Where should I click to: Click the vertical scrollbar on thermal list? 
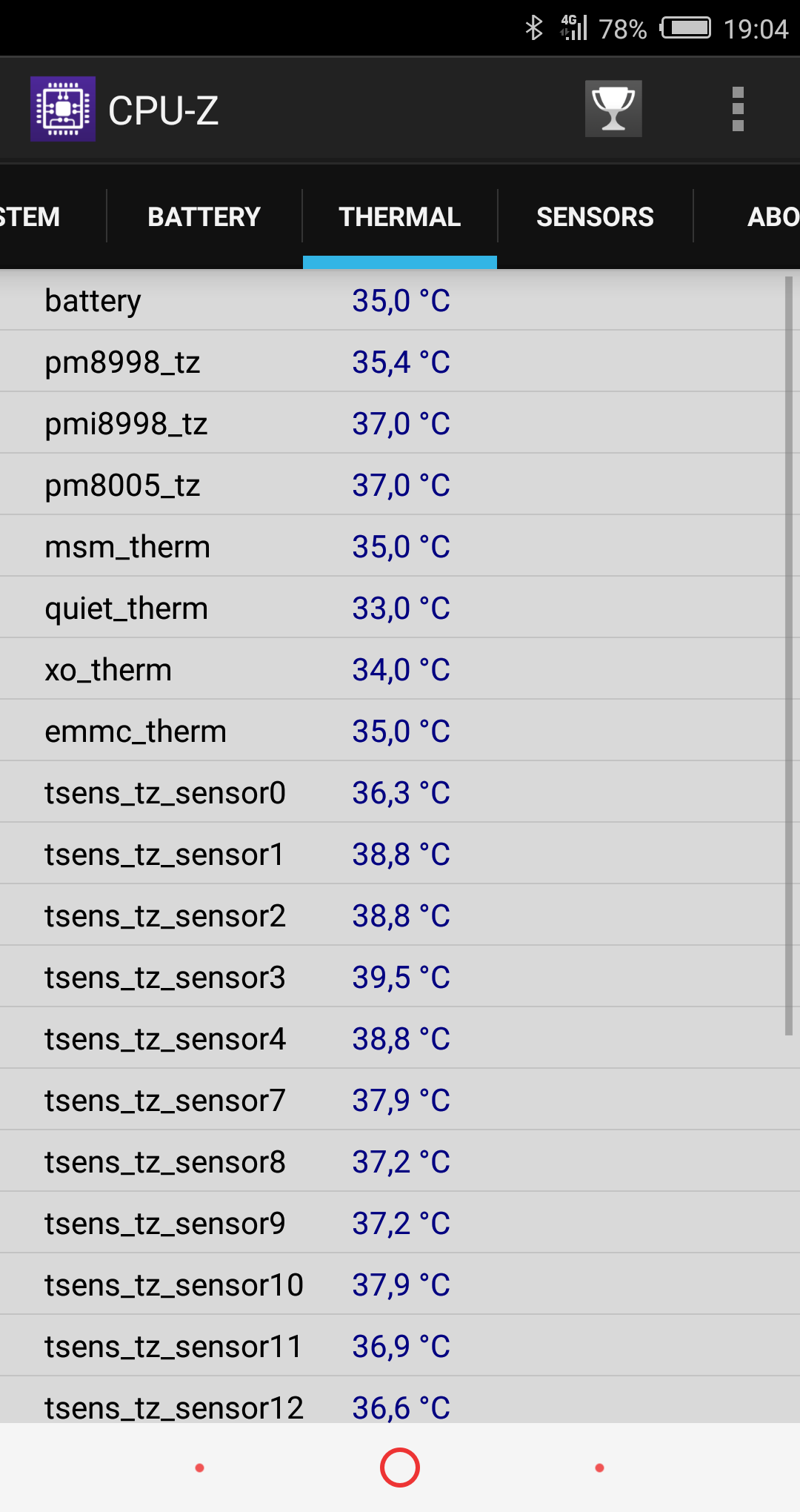789,656
